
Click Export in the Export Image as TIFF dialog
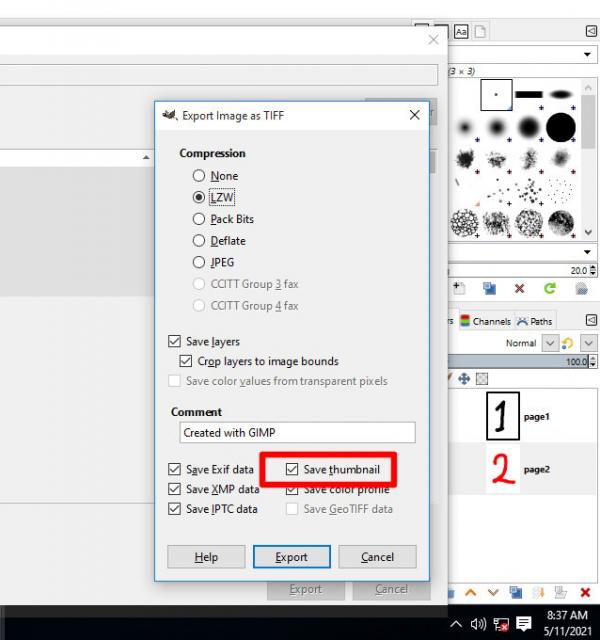[291, 557]
